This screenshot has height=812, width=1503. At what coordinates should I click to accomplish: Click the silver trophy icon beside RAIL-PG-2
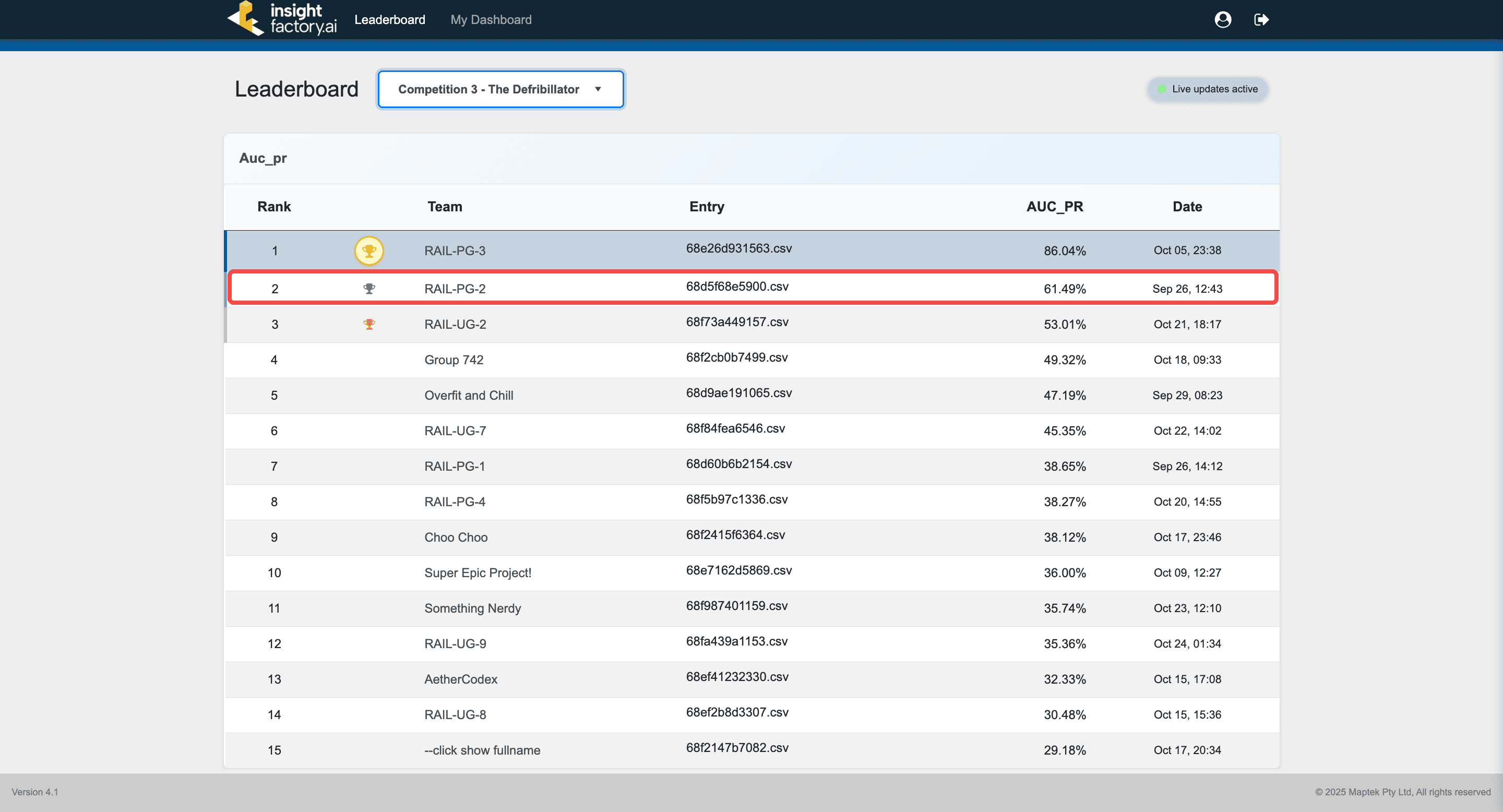(x=369, y=289)
